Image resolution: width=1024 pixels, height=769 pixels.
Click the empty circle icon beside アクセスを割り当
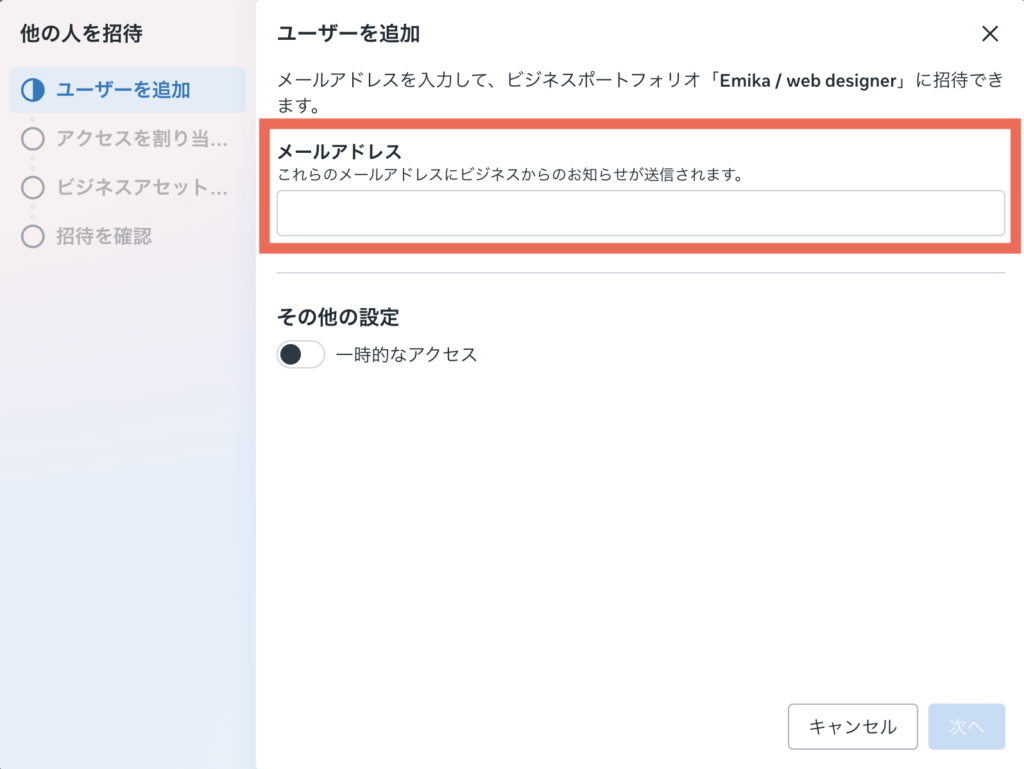tap(33, 139)
